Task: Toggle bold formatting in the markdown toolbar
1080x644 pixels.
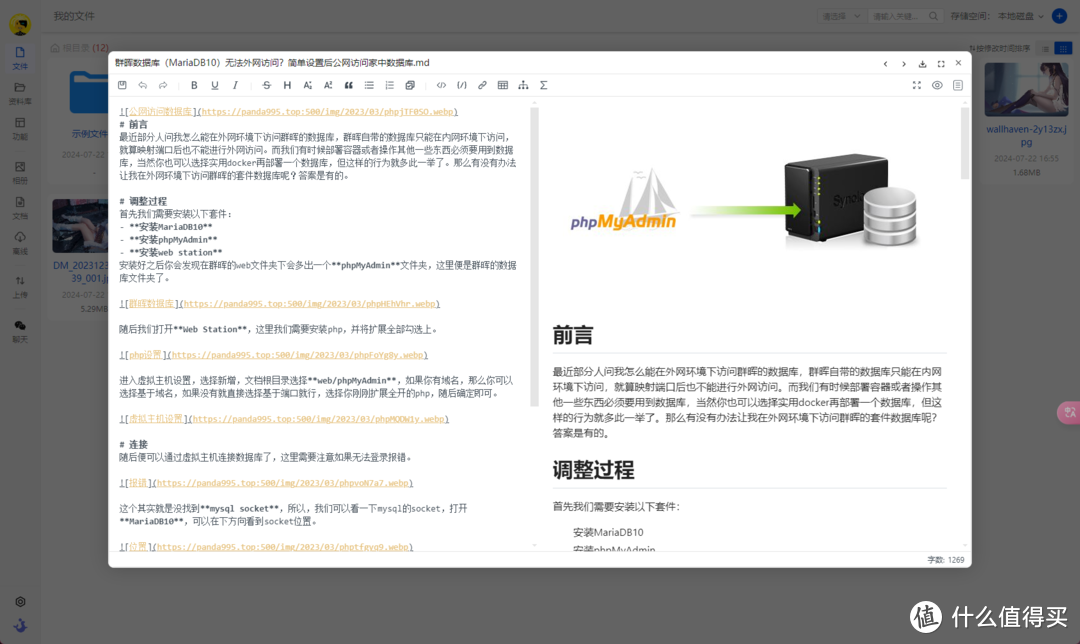Action: coord(194,85)
